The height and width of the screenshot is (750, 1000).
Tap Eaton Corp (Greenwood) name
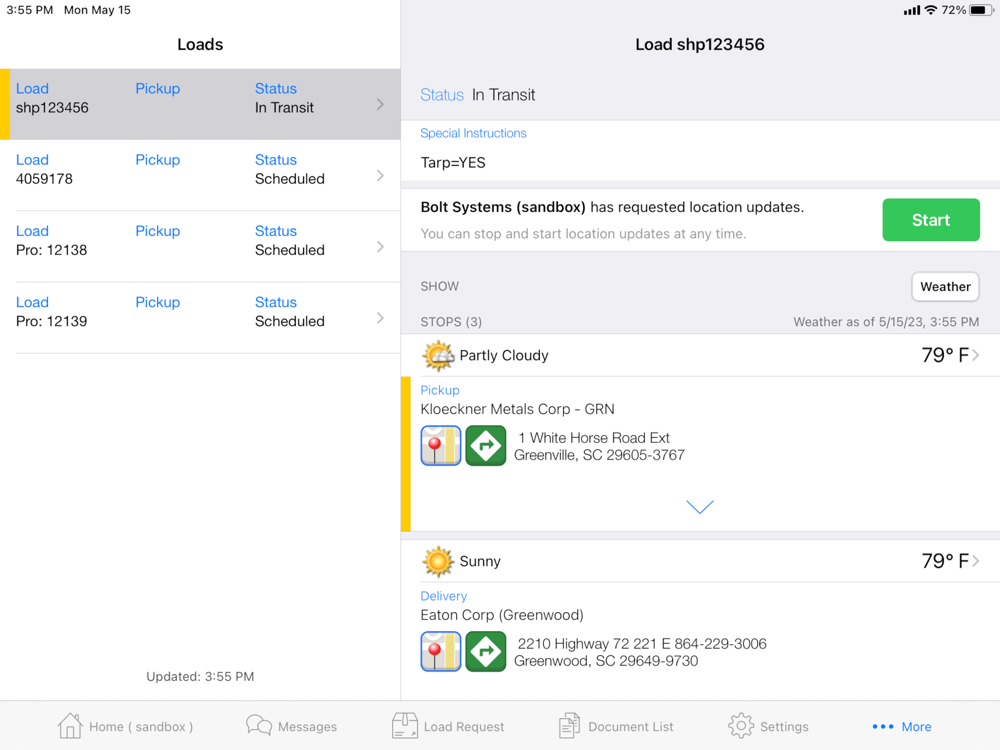pyautogui.click(x=502, y=615)
